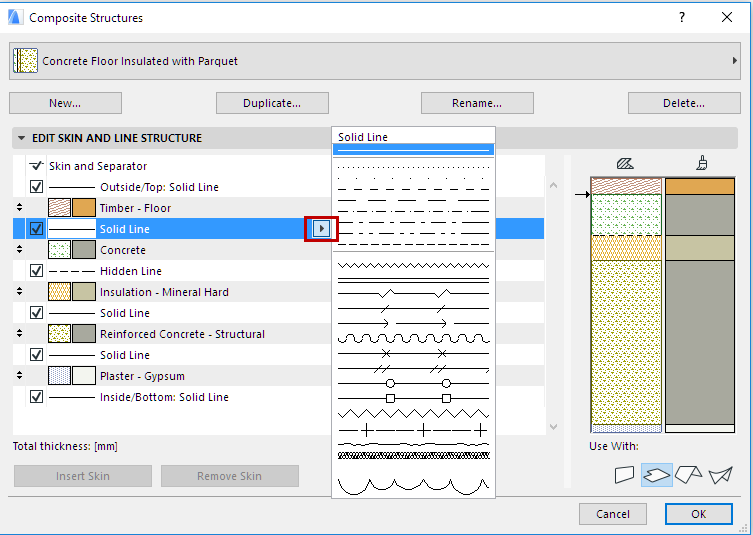Choose the line with X marks
The height and width of the screenshot is (535, 753).
pyautogui.click(x=413, y=353)
